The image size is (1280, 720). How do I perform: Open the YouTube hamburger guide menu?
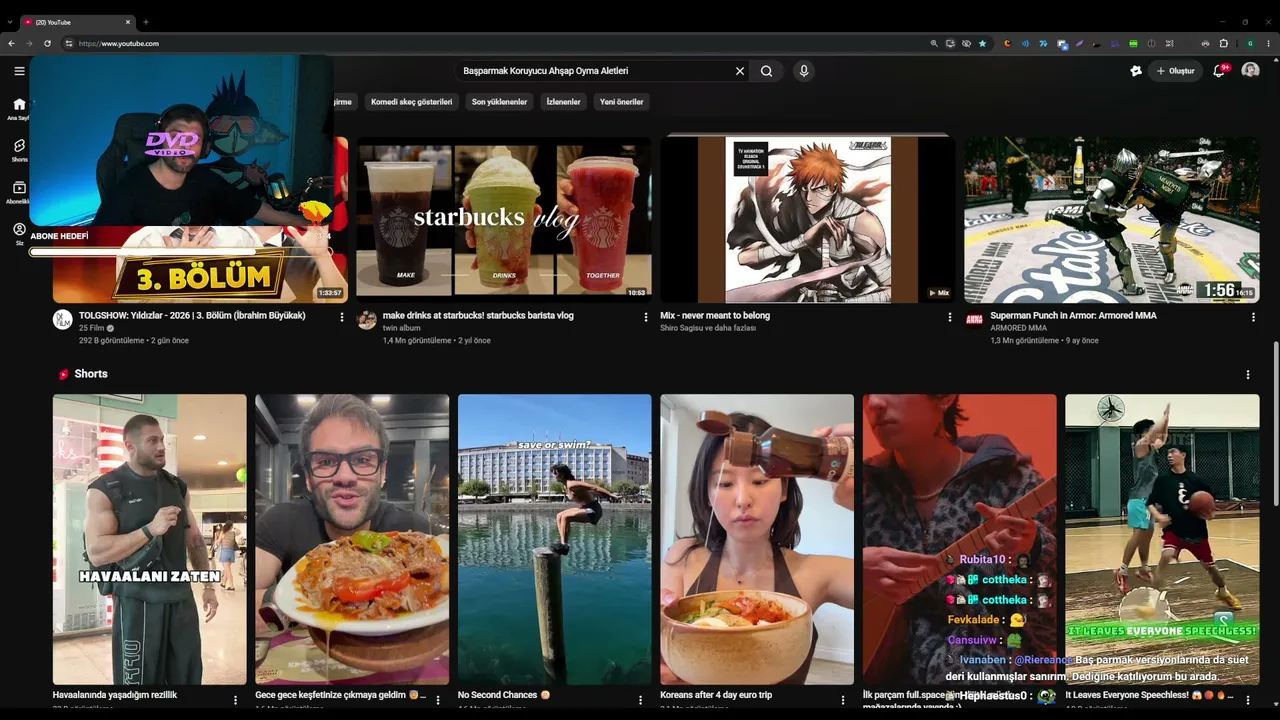coord(19,71)
